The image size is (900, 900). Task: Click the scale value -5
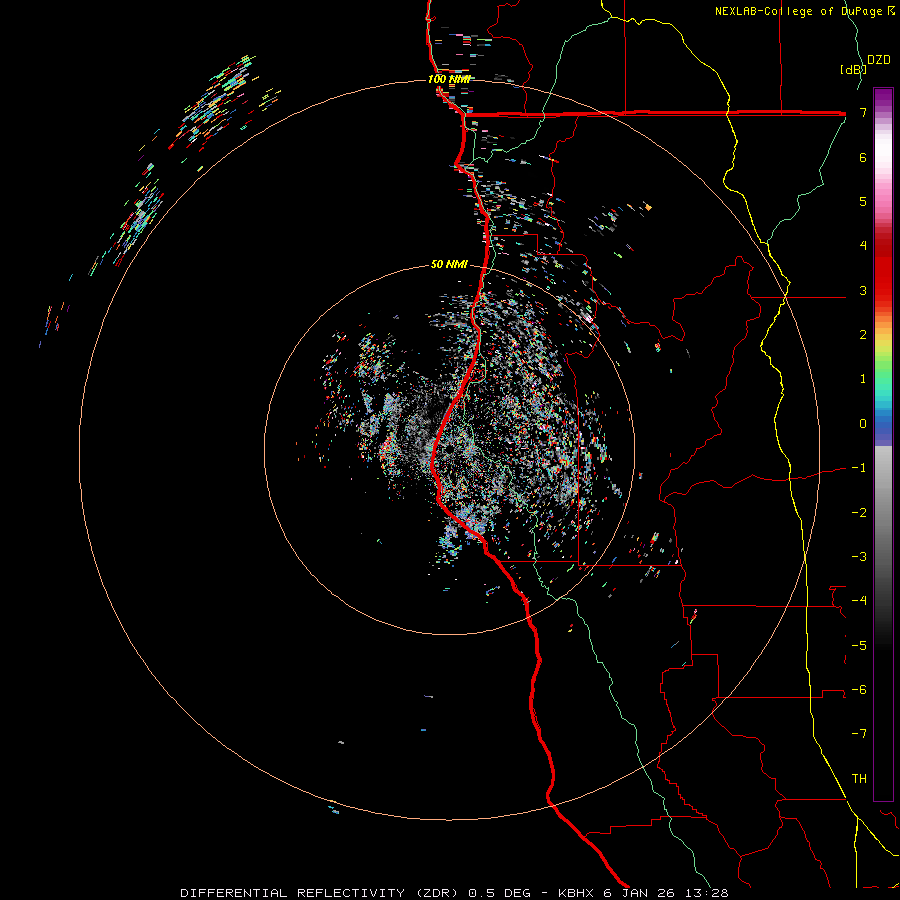(859, 645)
